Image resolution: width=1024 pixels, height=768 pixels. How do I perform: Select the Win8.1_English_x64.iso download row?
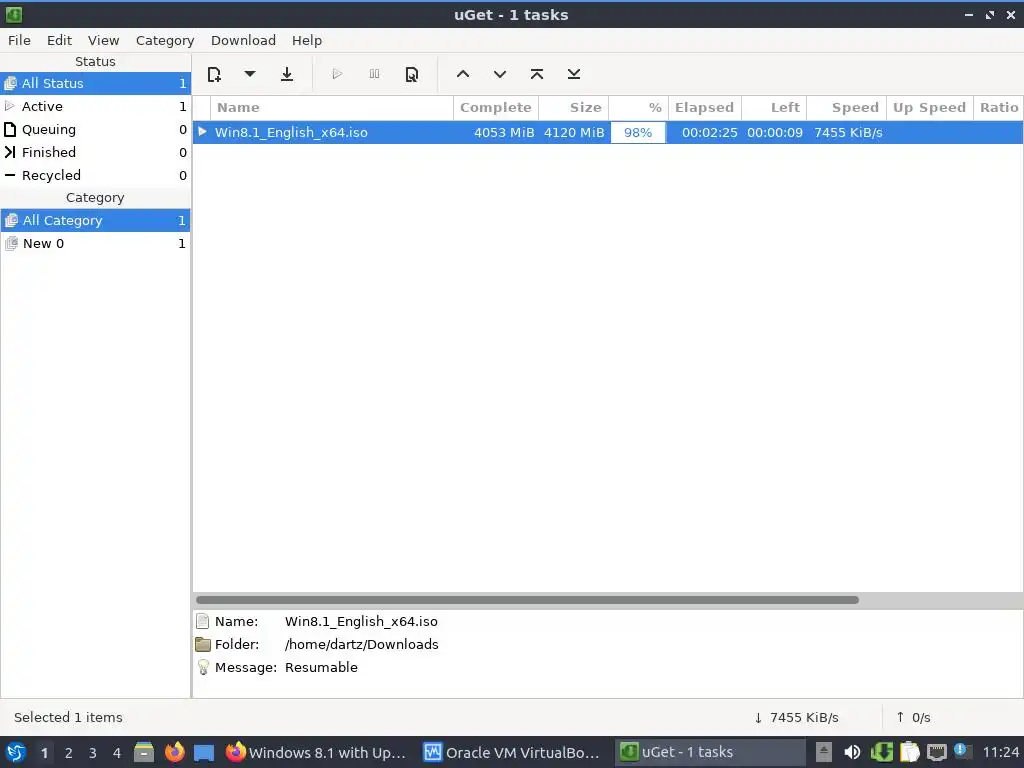(608, 133)
